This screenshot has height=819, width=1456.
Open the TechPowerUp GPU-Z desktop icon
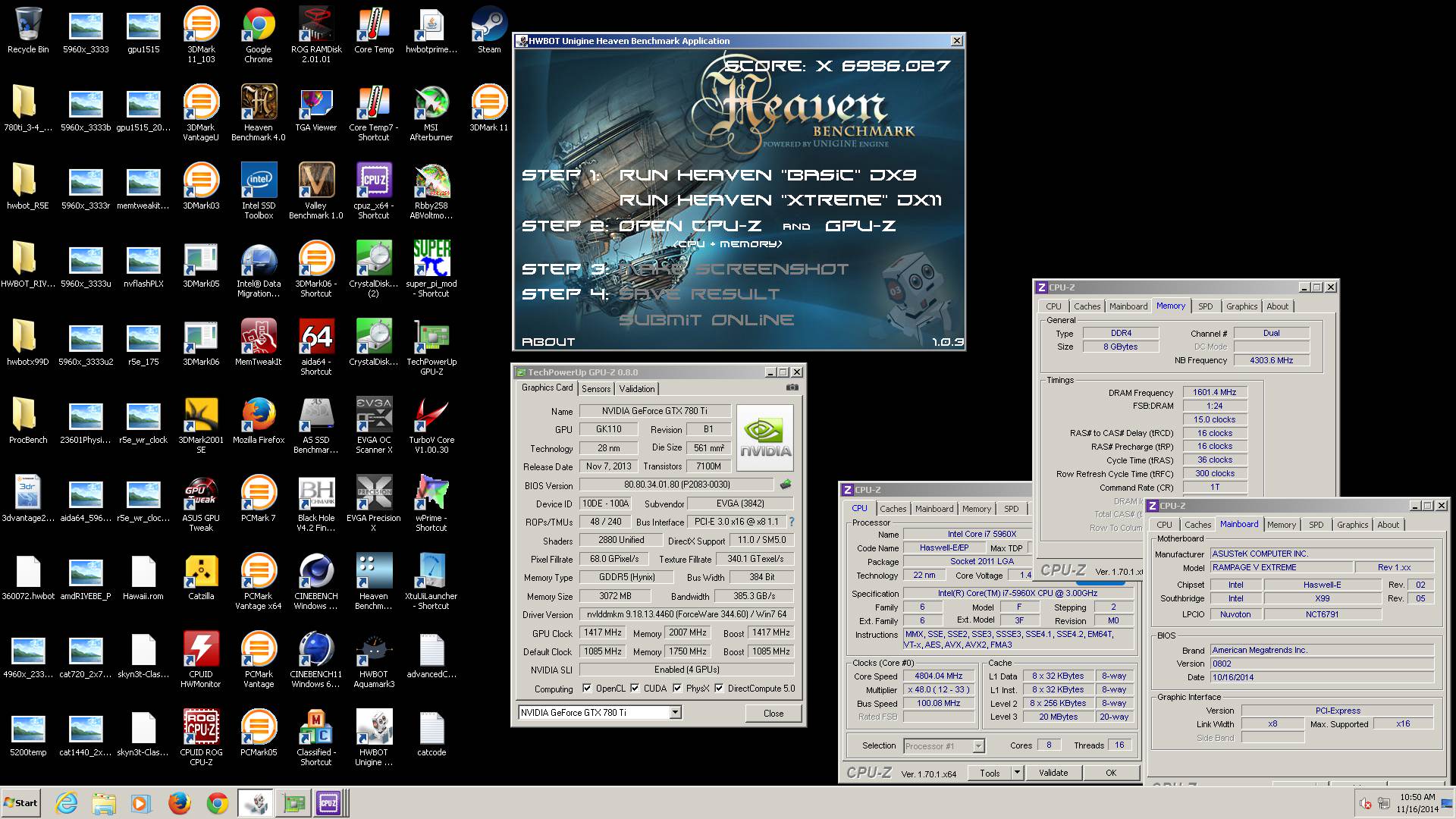pyautogui.click(x=431, y=347)
